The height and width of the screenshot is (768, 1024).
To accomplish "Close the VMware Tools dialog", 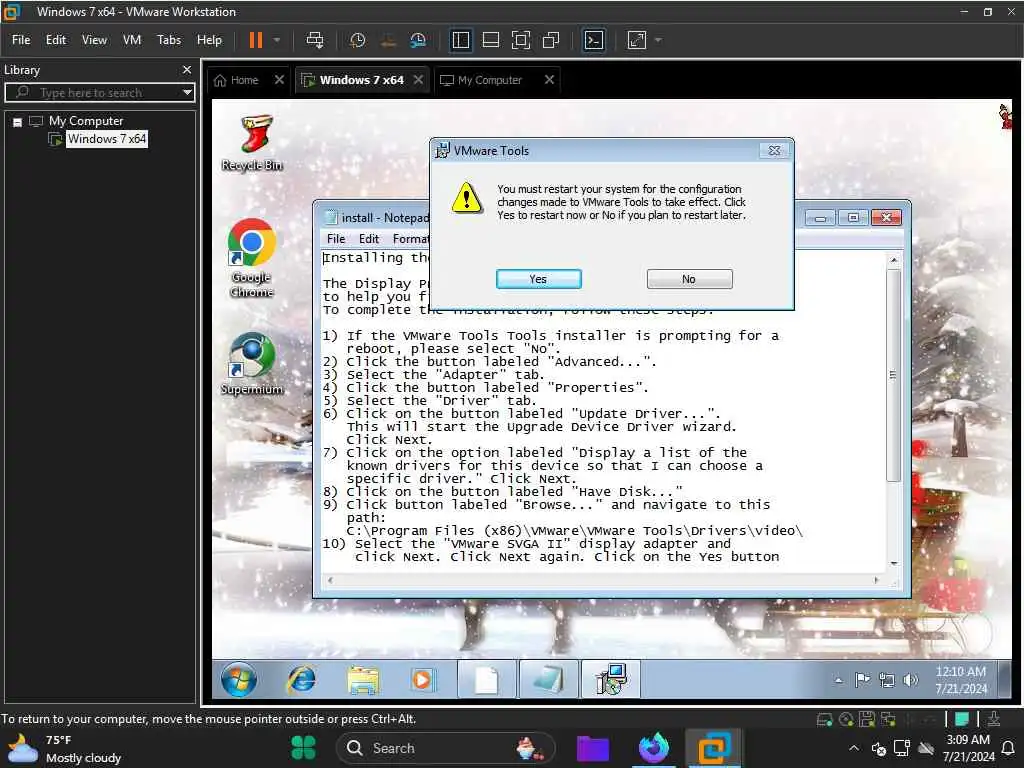I will [775, 150].
